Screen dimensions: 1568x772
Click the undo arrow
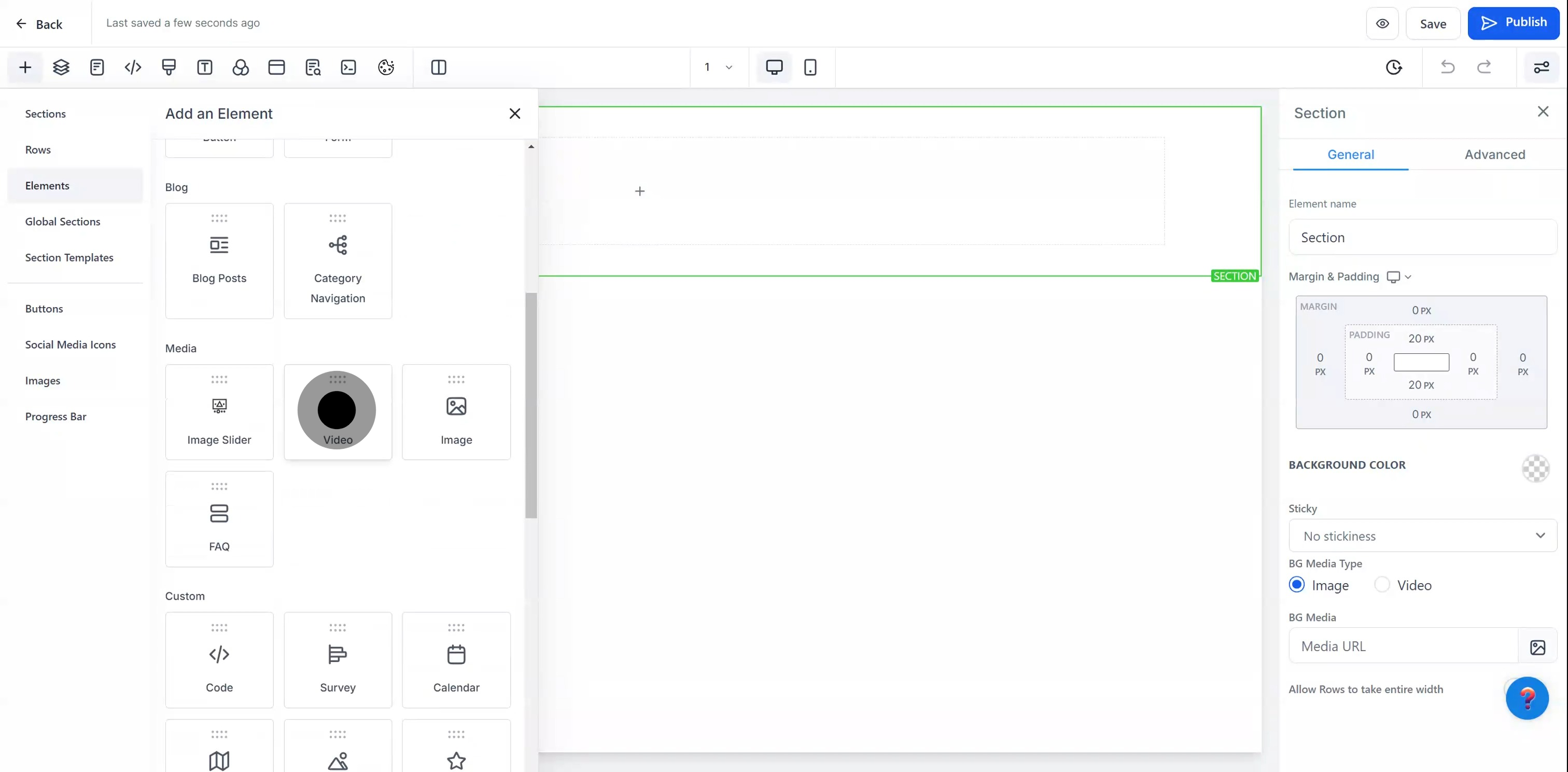point(1448,67)
